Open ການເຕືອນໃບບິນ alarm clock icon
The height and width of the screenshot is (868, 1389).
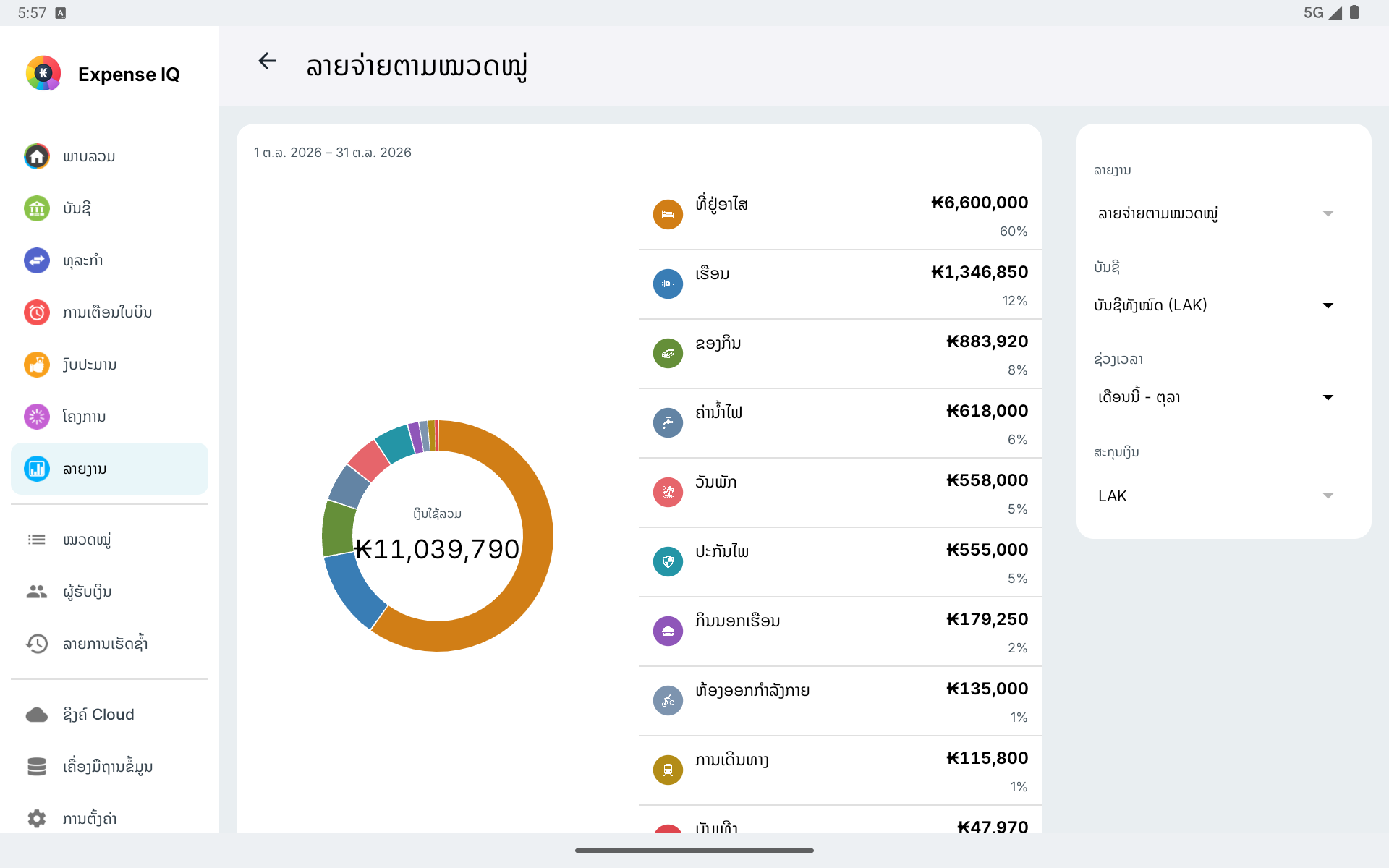pyautogui.click(x=37, y=312)
